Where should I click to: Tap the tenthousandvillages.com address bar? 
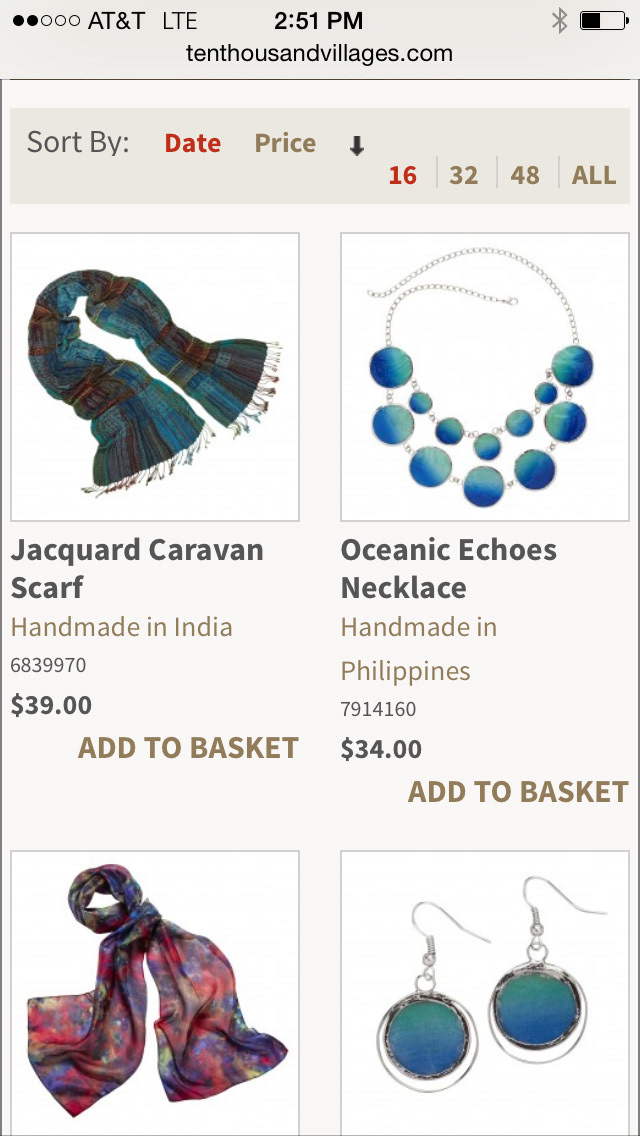tap(320, 53)
